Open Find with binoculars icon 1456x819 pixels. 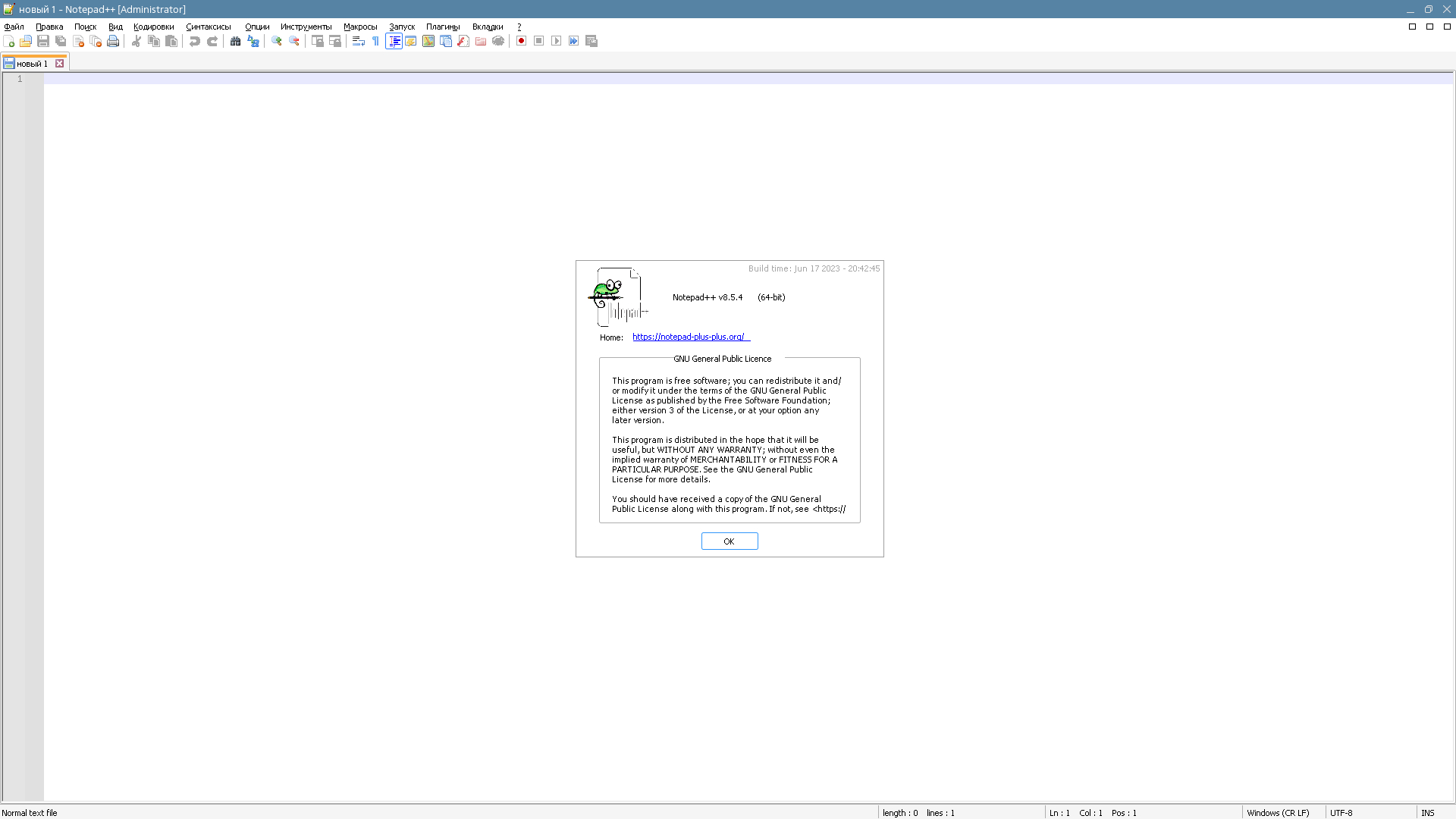pos(236,41)
